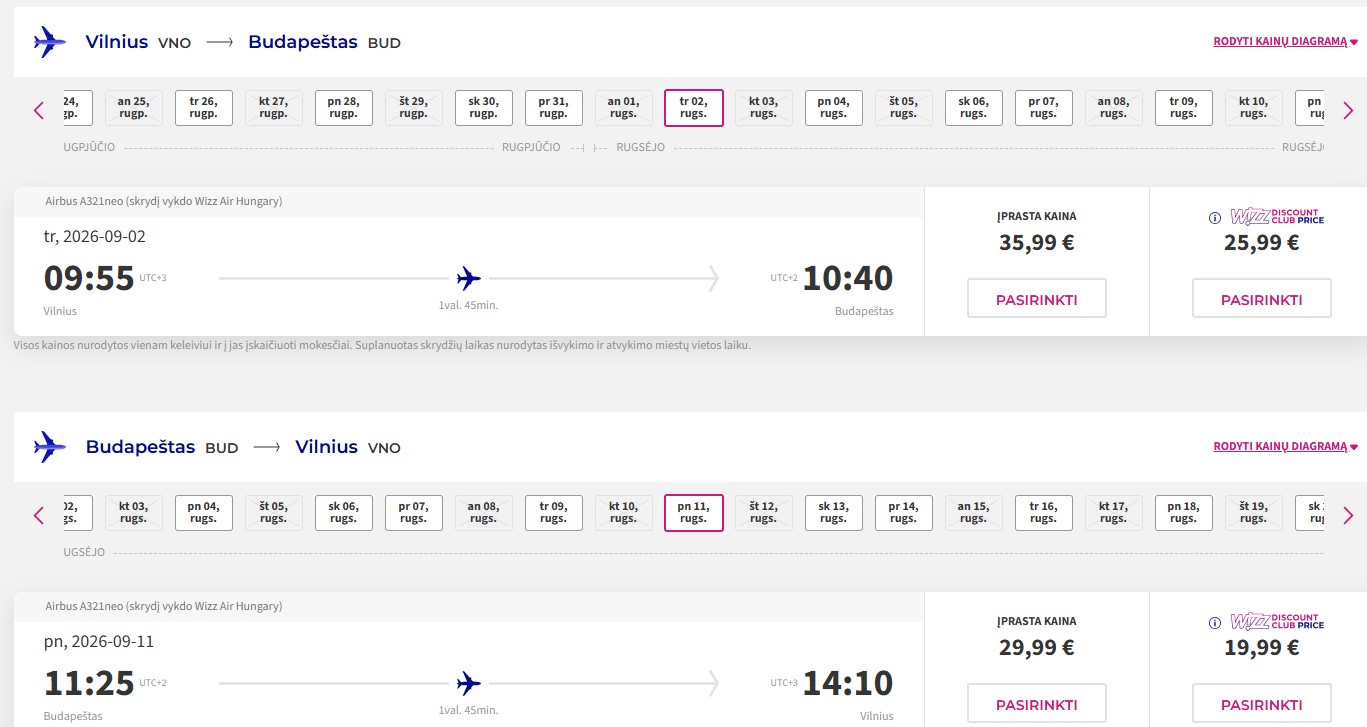This screenshot has height=727, width=1367.
Task: Choose return date tab 'sk 13, rugs.'
Action: 834,513
